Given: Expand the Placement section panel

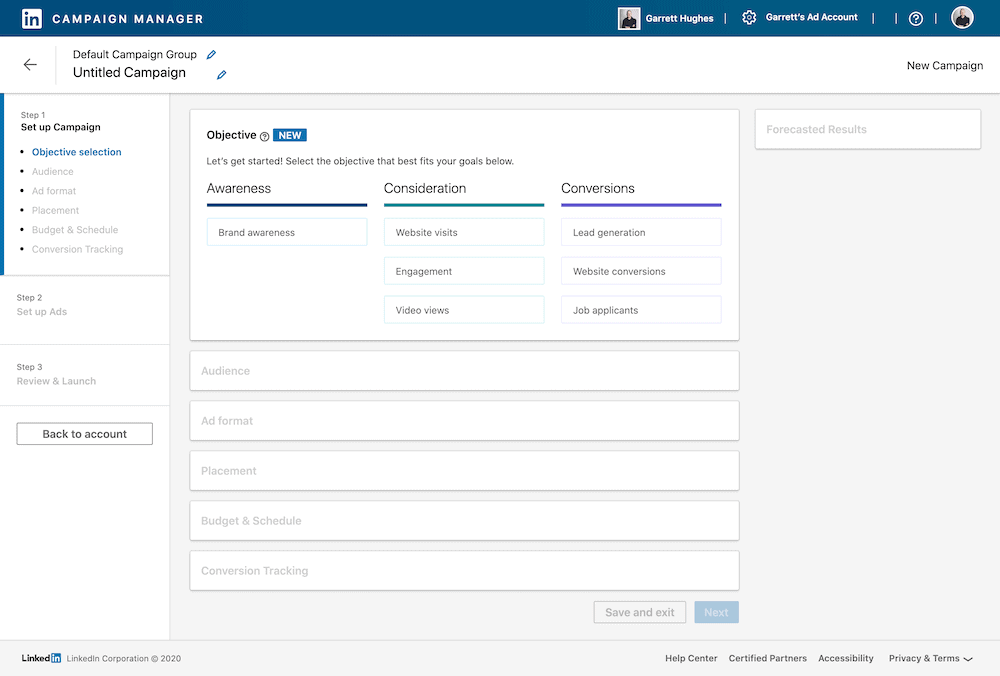Looking at the screenshot, I should click(x=464, y=471).
